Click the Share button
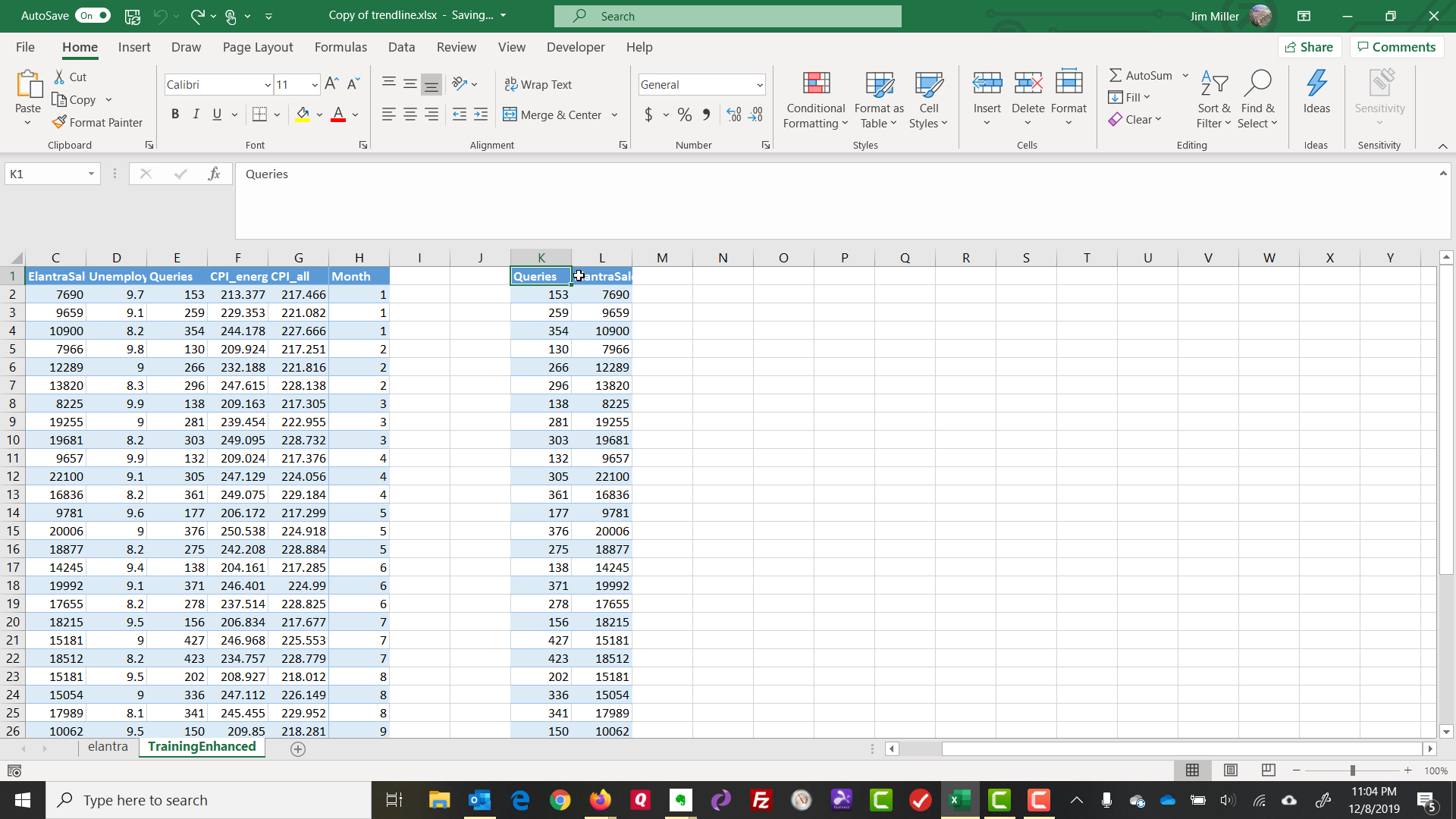This screenshot has height=819, width=1456. point(1310,47)
